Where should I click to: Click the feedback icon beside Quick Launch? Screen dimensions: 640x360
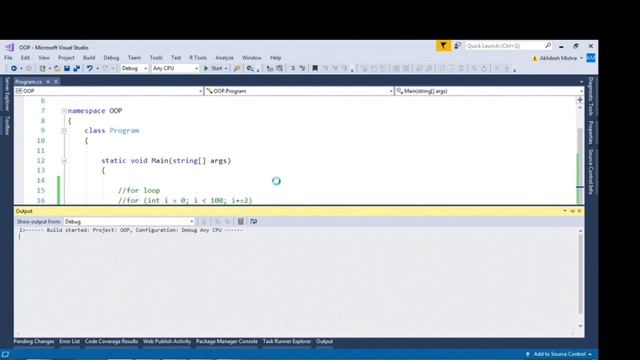tap(458, 46)
